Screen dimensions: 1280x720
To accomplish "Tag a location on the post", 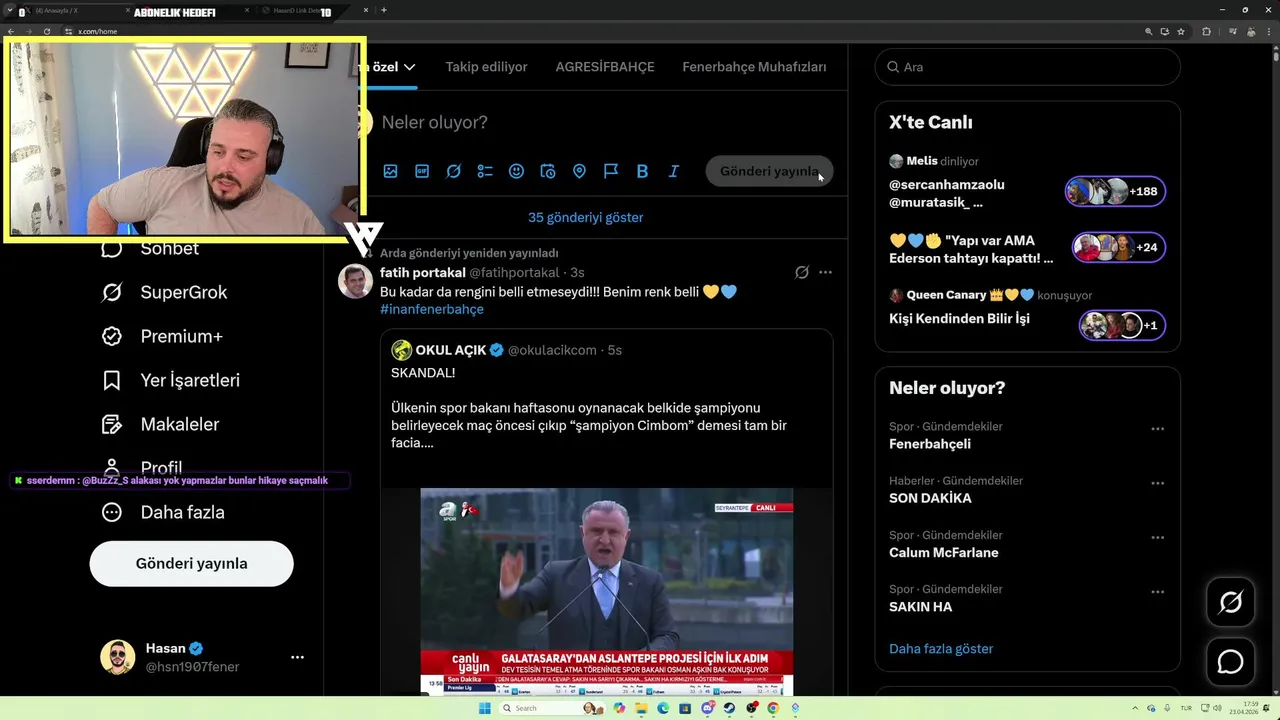I will click(579, 171).
